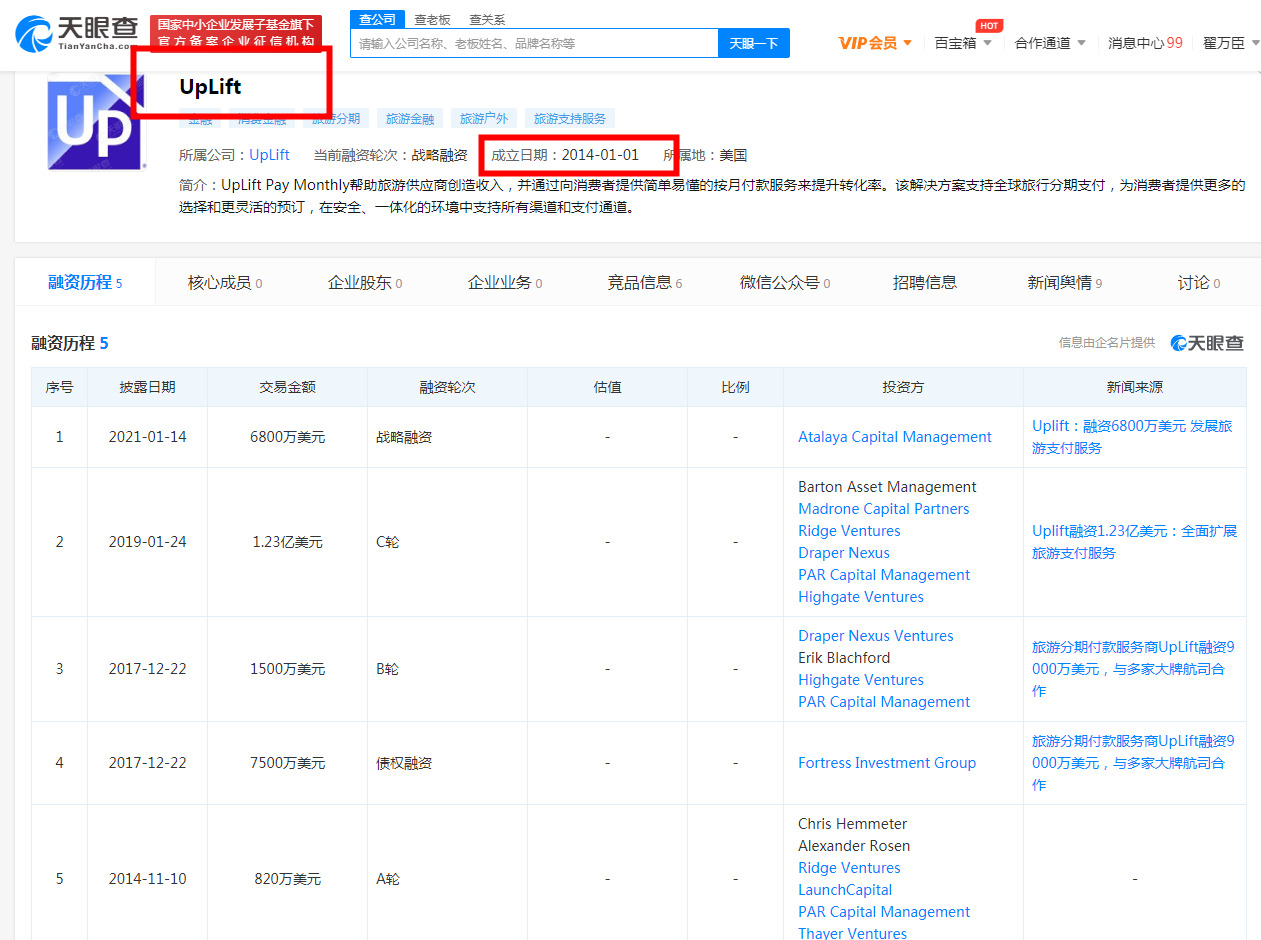Click the 2021-01-14 disclosure date cell
1261x940 pixels.
click(147, 437)
